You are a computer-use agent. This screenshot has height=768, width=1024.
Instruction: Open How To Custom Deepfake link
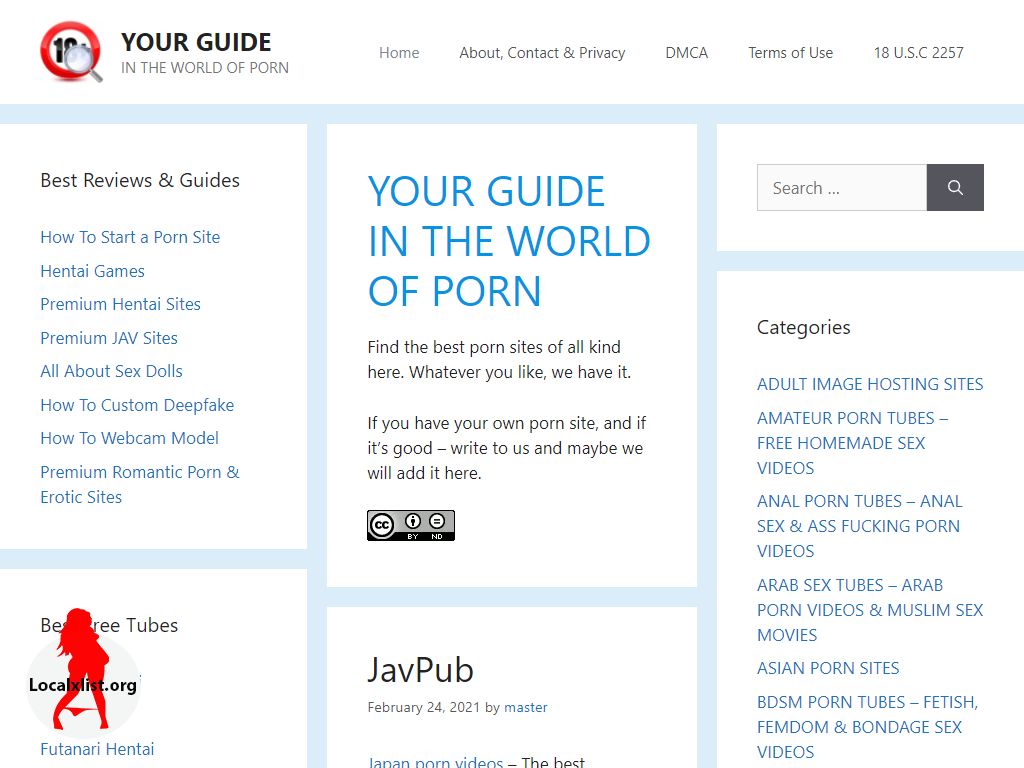[x=137, y=405]
